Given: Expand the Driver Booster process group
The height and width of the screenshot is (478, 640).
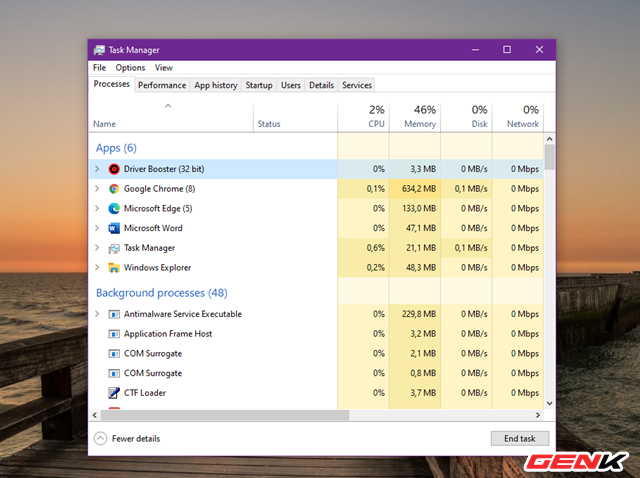Looking at the screenshot, I should (97, 169).
